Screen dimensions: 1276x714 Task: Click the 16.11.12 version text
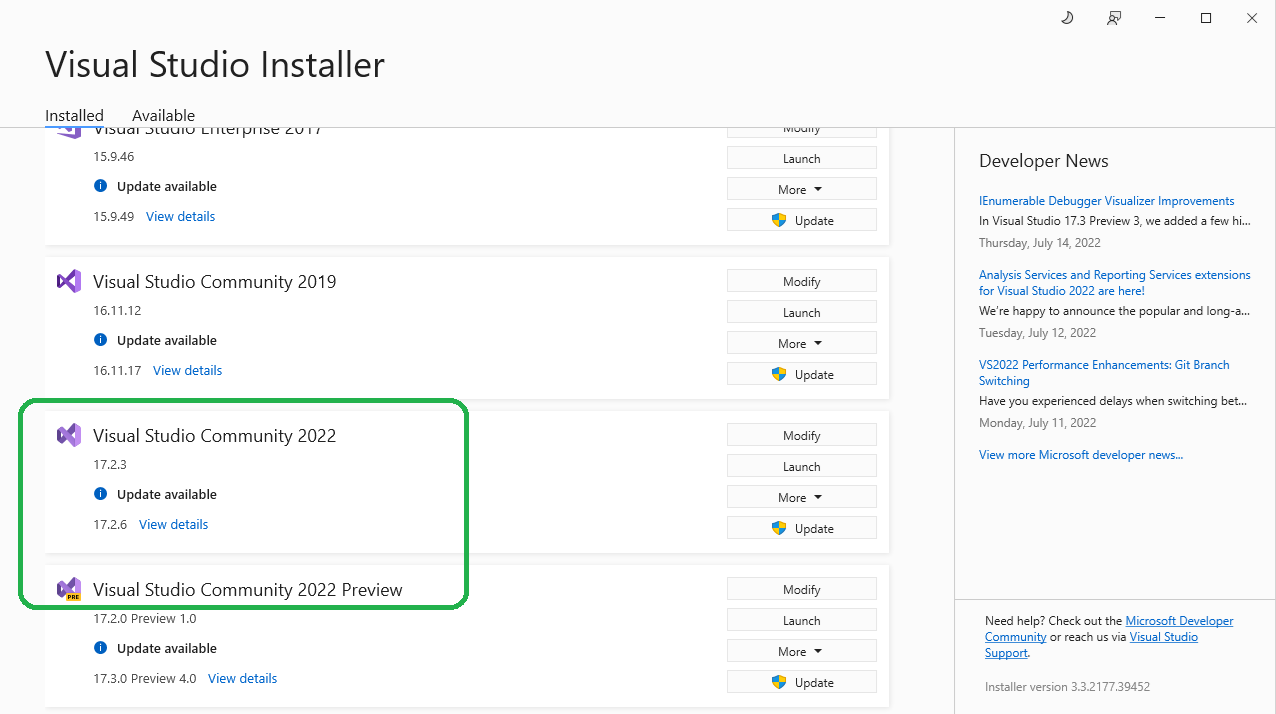point(117,310)
